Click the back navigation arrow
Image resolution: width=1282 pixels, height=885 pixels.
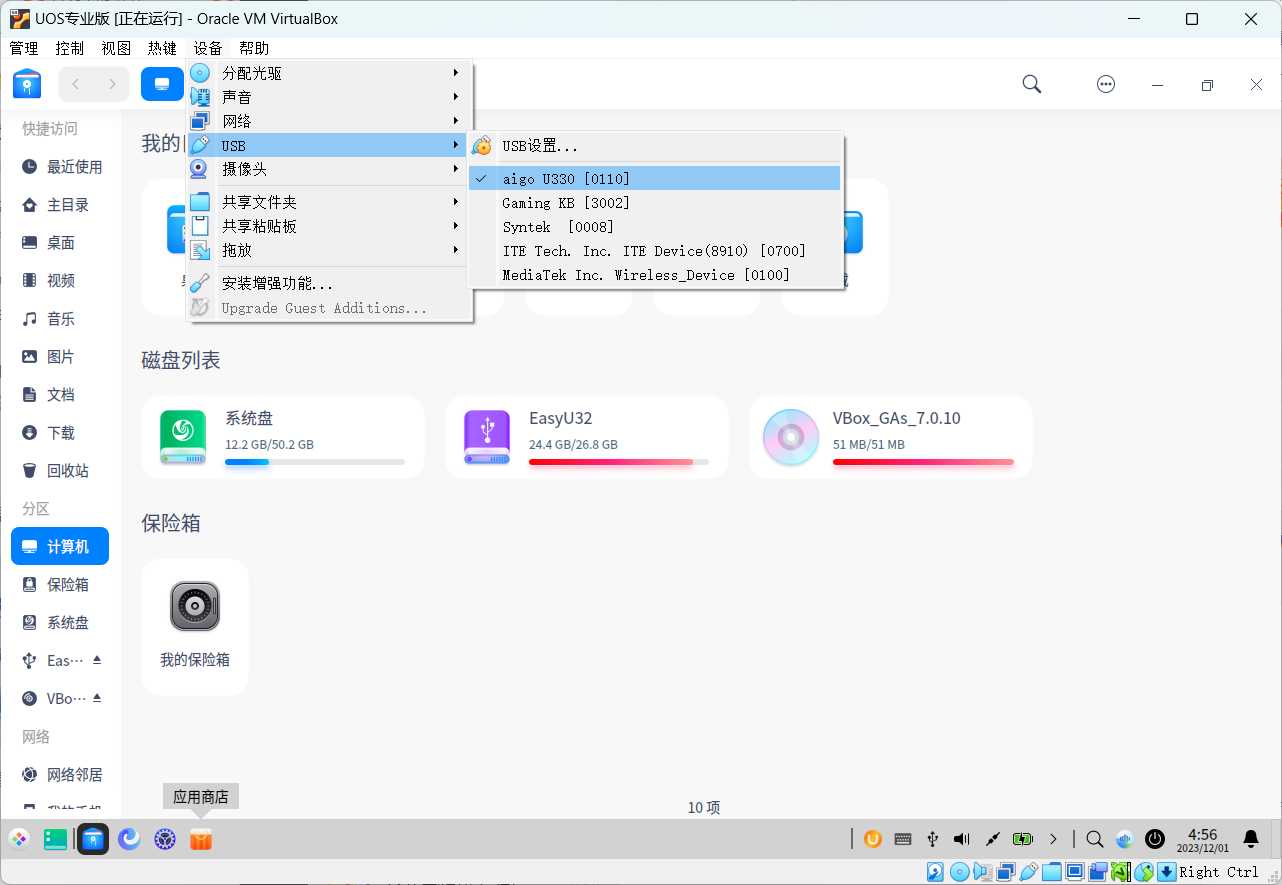76,84
